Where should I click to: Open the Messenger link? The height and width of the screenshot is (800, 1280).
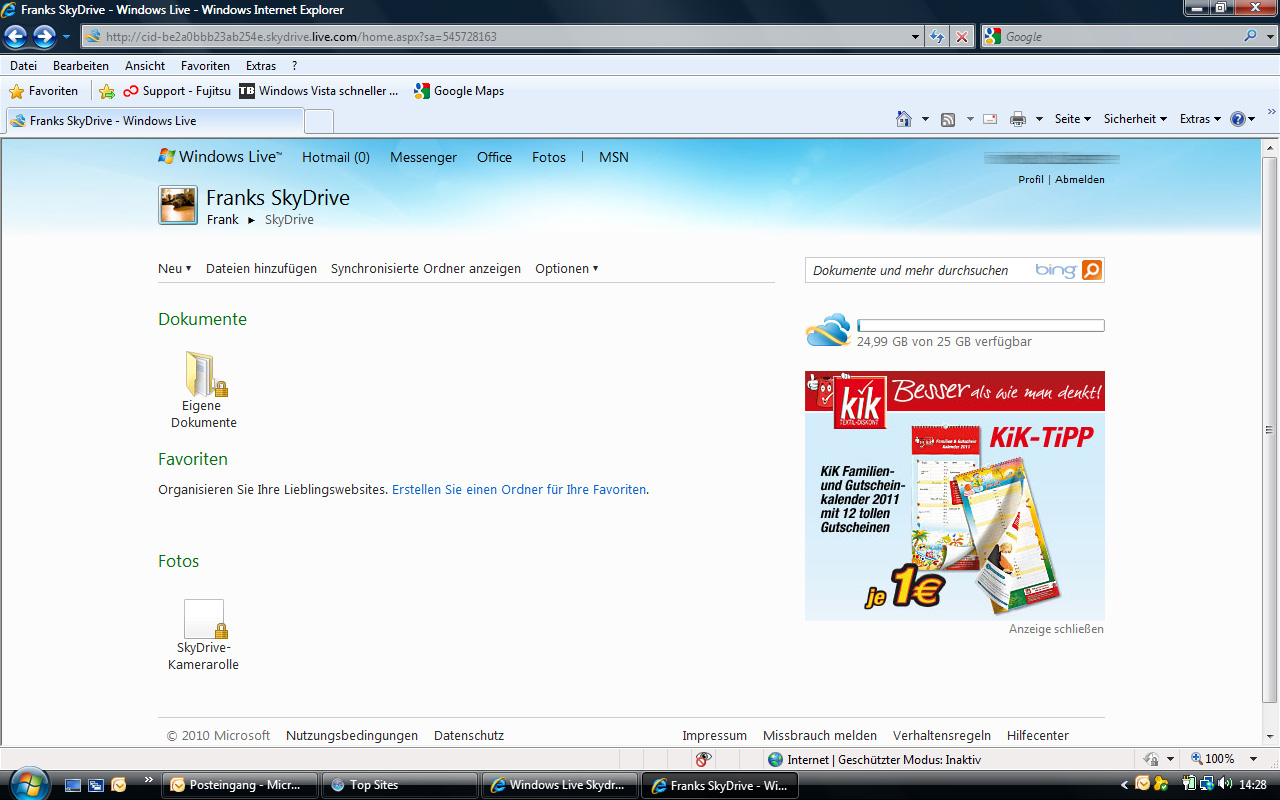tap(423, 157)
